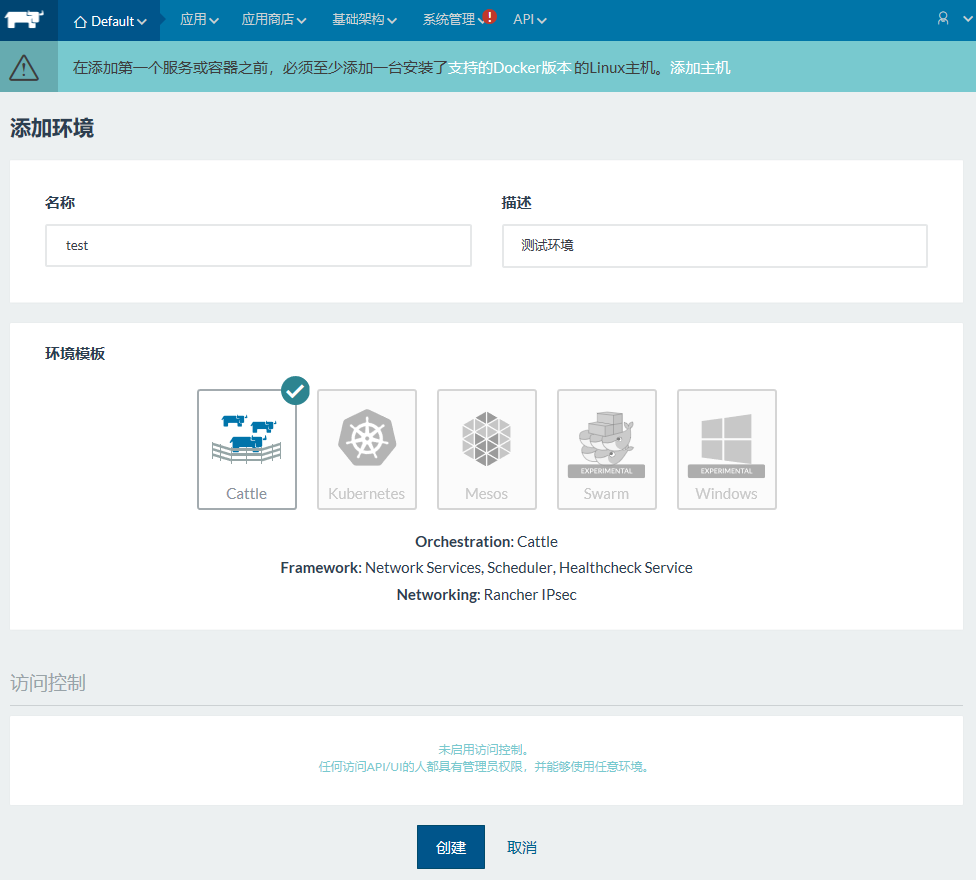Screen dimensions: 976x880
Task: Click the Networking: Rancher IPsec text
Action: (x=486, y=595)
